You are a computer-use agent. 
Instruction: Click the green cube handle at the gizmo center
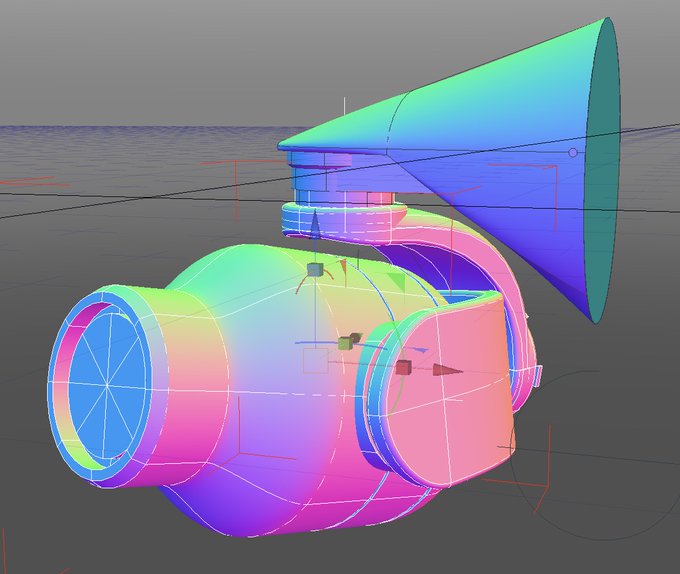point(346,343)
